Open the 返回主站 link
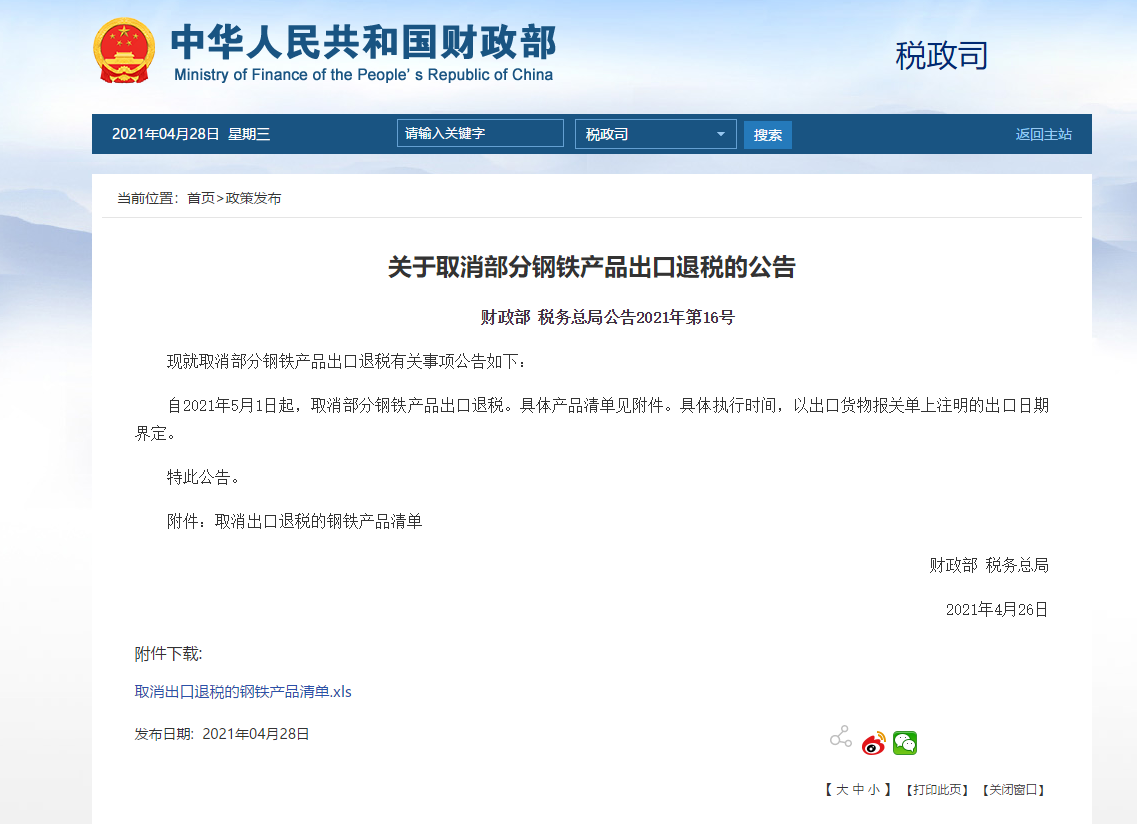Image resolution: width=1137 pixels, height=824 pixels. (x=1043, y=133)
